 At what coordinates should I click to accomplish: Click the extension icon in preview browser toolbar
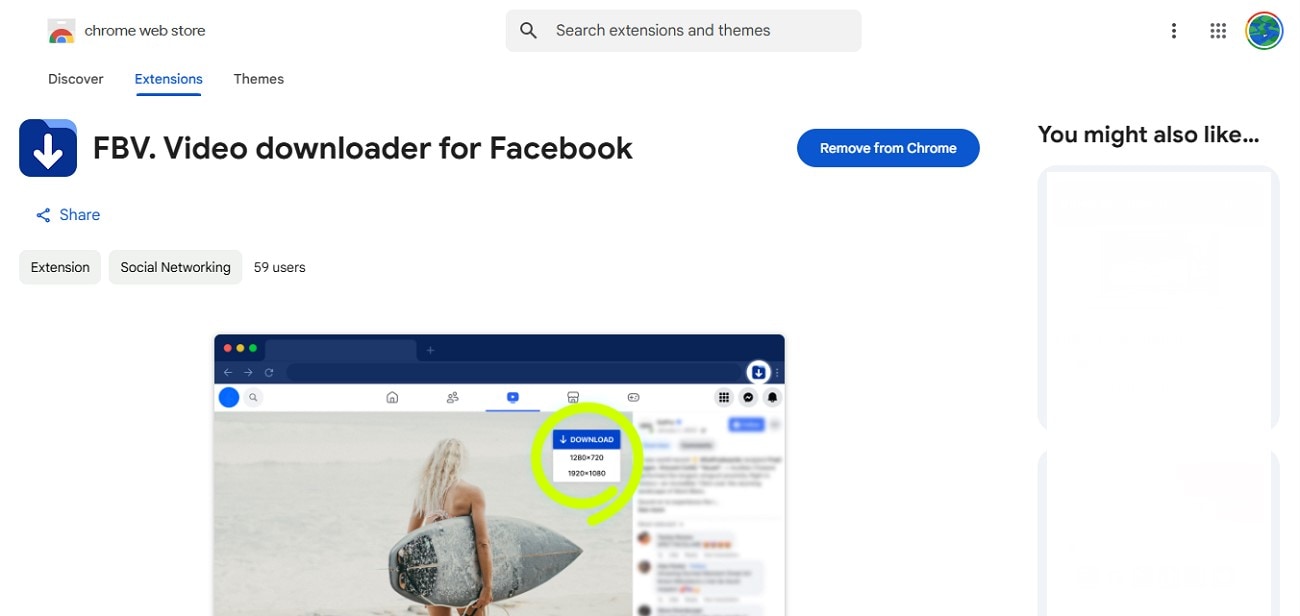tap(758, 372)
